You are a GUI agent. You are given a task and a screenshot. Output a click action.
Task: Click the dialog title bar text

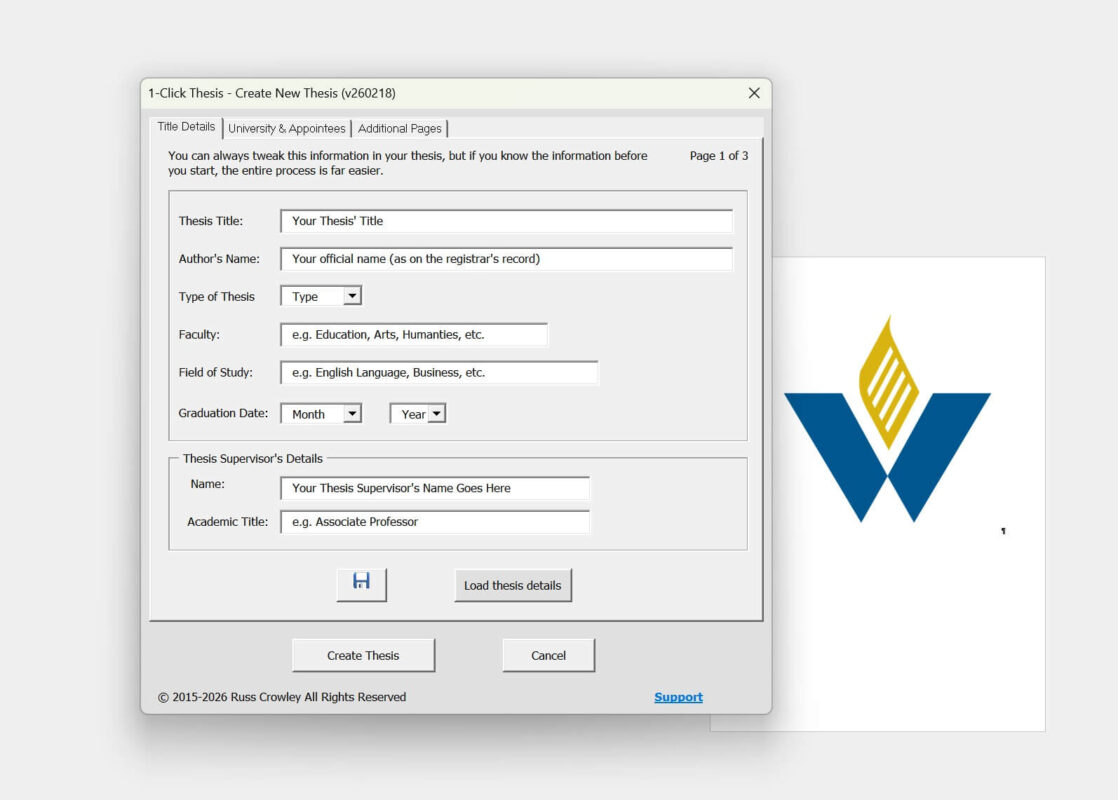[272, 93]
